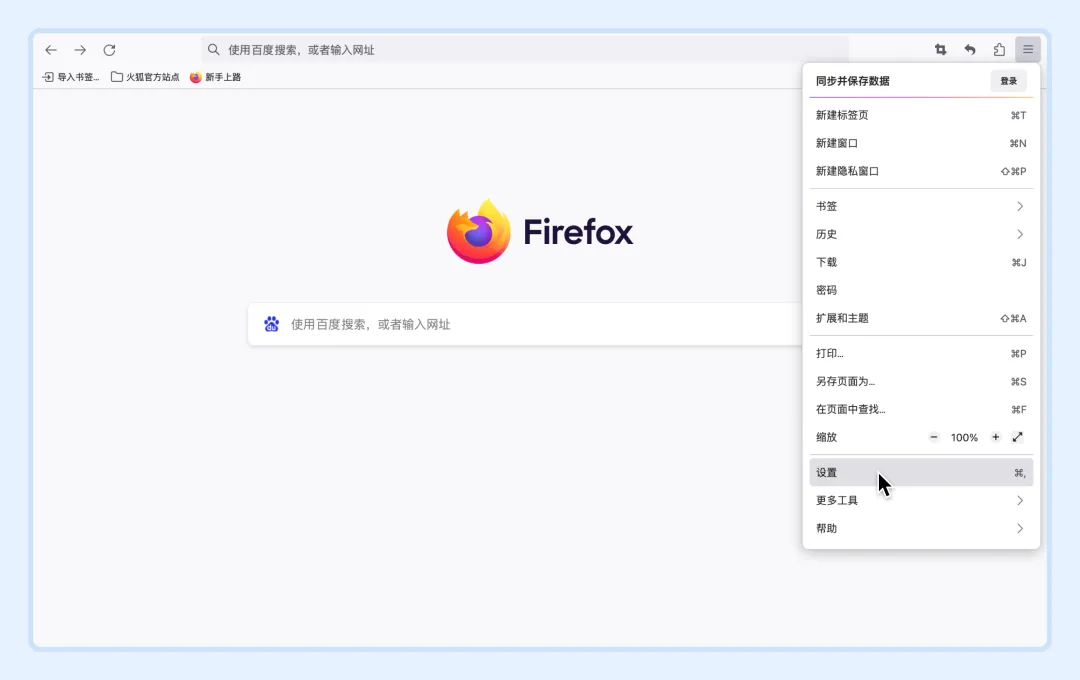Expand the 历史 submenu
The image size is (1080, 680).
point(921,234)
